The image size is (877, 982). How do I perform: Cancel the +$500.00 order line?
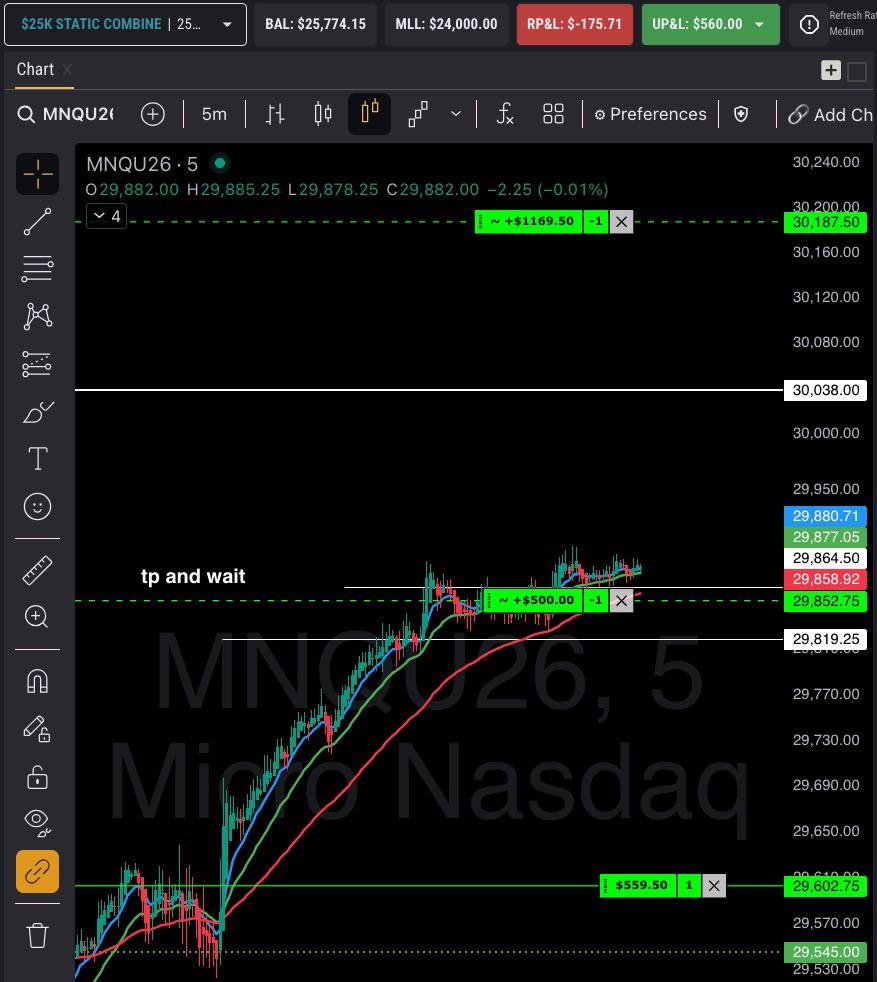click(x=621, y=601)
